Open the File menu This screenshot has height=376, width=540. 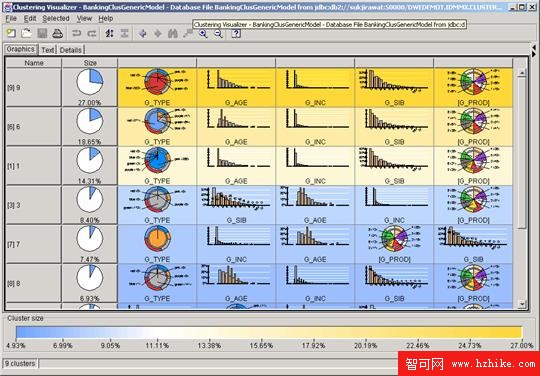pyautogui.click(x=11, y=18)
